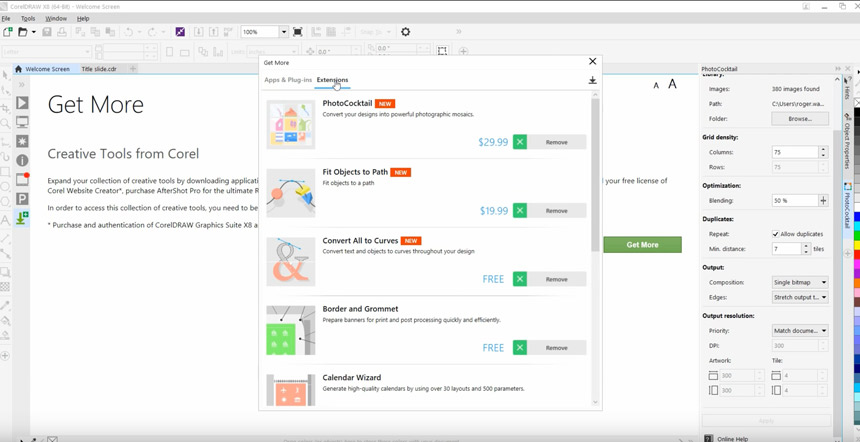The height and width of the screenshot is (442, 860).
Task: Remove the PhotoCocktail extension
Action: coord(557,142)
